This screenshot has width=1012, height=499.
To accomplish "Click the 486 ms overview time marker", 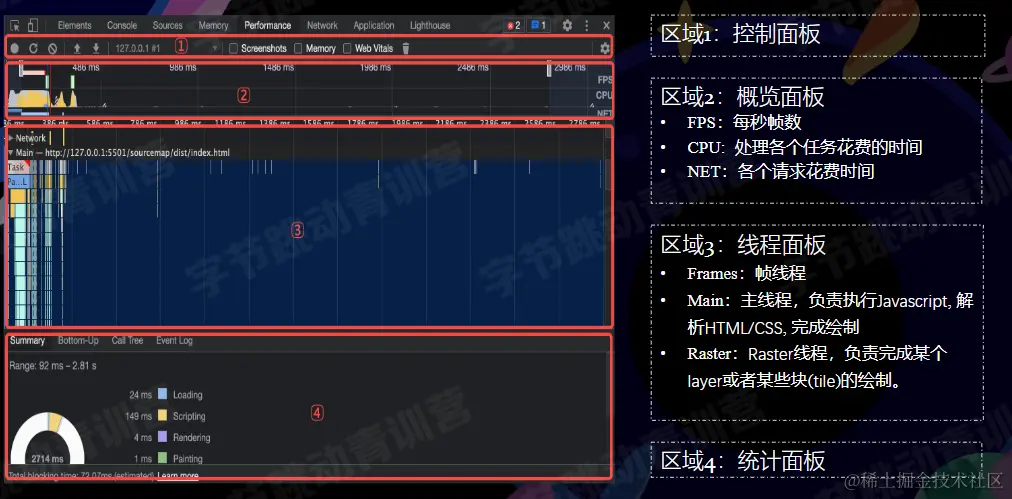I will click(x=86, y=67).
